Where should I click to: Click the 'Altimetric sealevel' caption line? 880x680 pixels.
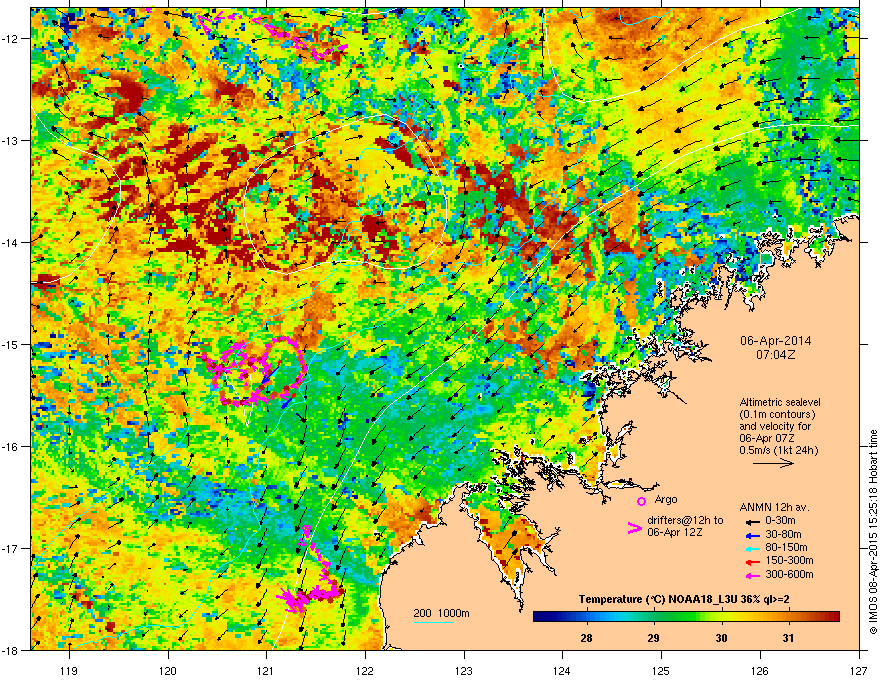780,402
